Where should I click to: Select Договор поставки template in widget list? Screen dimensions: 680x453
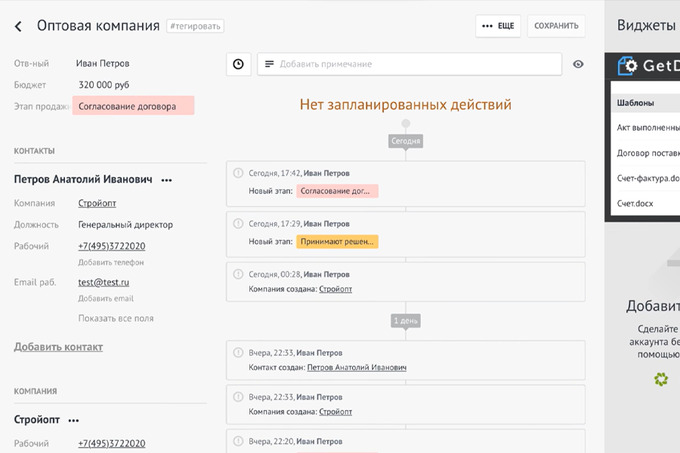(647, 153)
